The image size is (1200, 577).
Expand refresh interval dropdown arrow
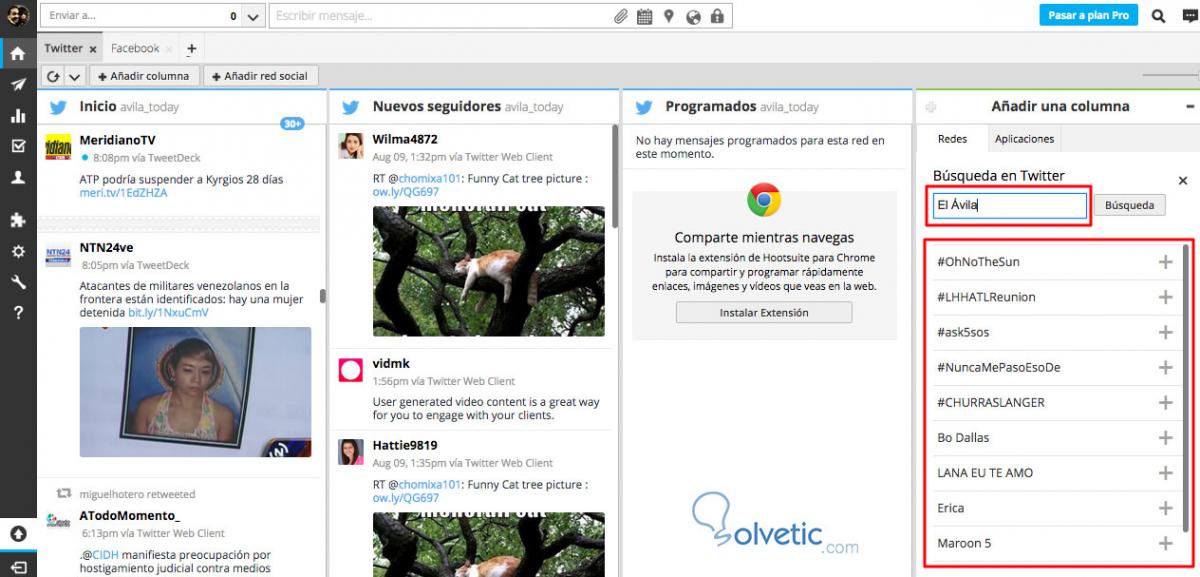pos(75,76)
